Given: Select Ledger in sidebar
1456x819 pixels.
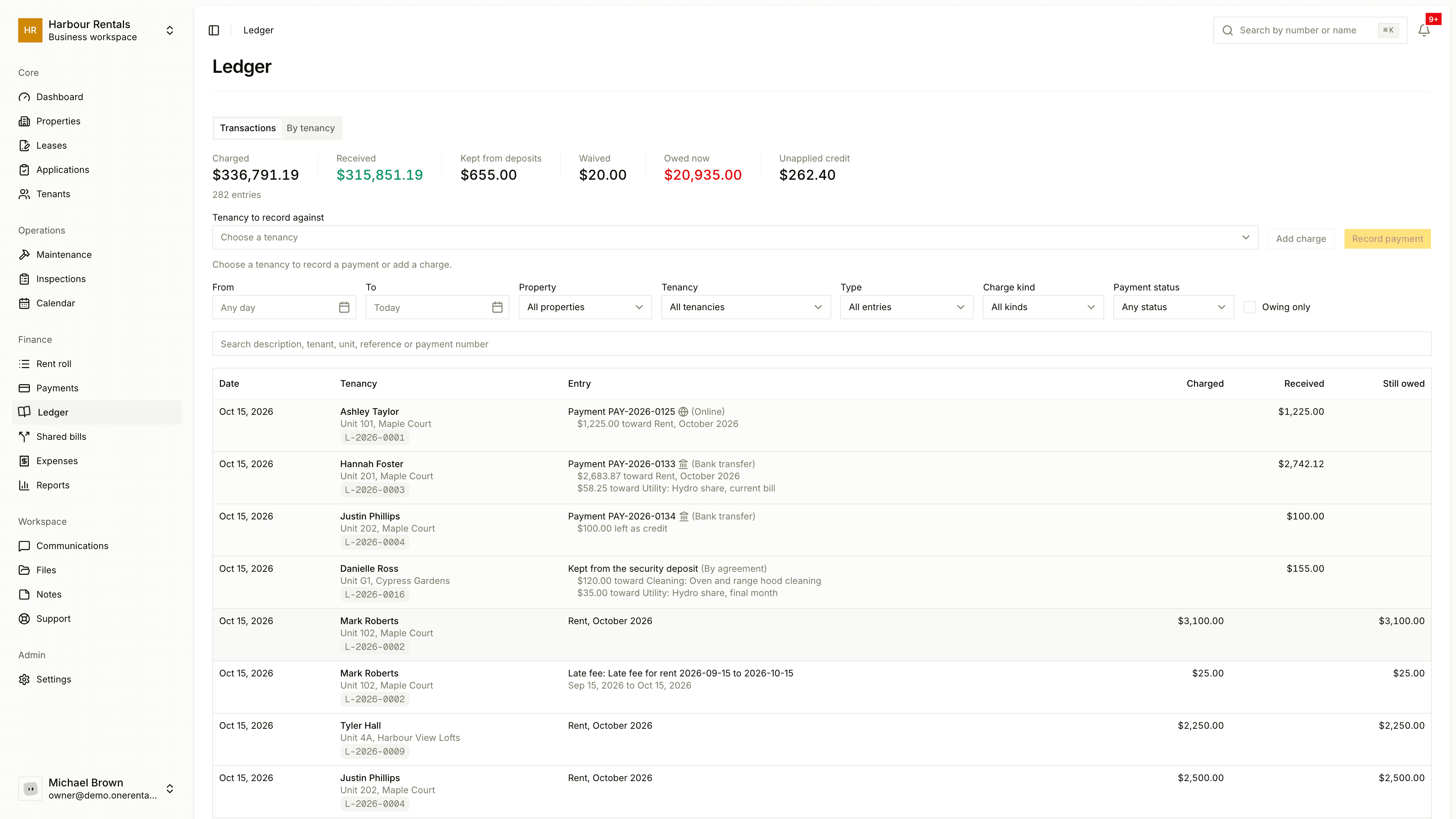Looking at the screenshot, I should (x=97, y=413).
